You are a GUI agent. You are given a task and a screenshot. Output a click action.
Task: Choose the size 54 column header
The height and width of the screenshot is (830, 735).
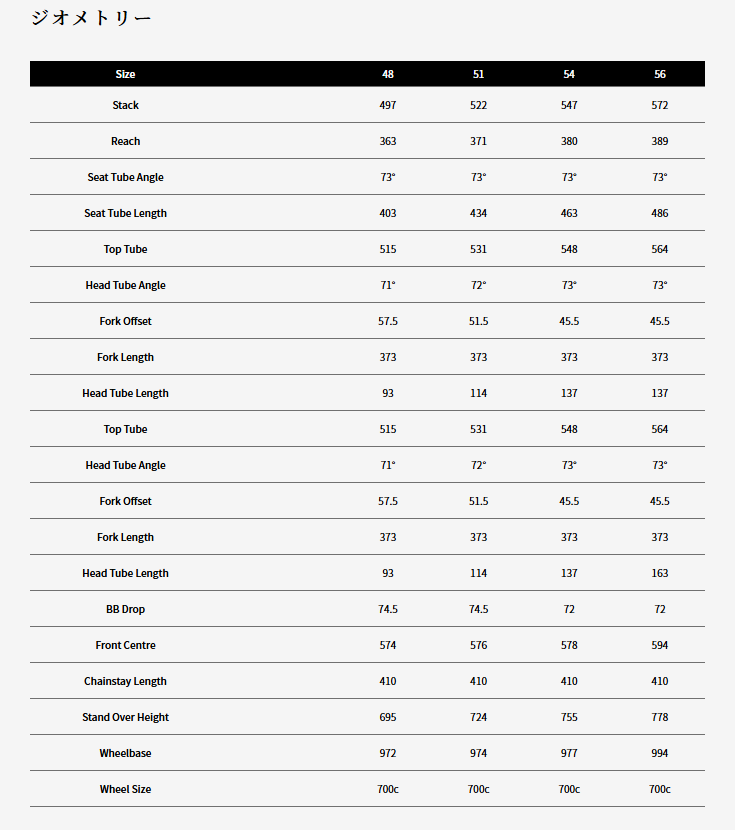pyautogui.click(x=569, y=74)
